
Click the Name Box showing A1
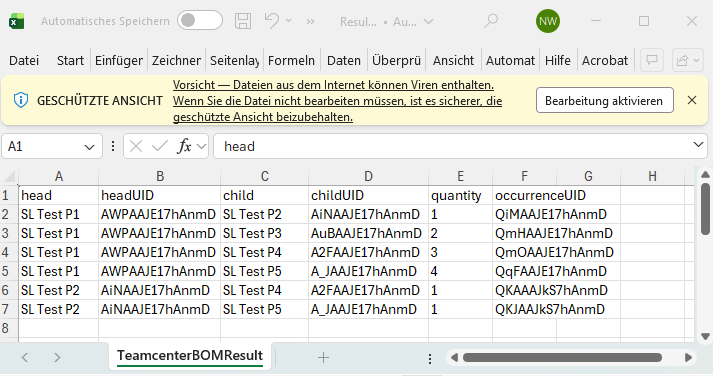(45, 146)
